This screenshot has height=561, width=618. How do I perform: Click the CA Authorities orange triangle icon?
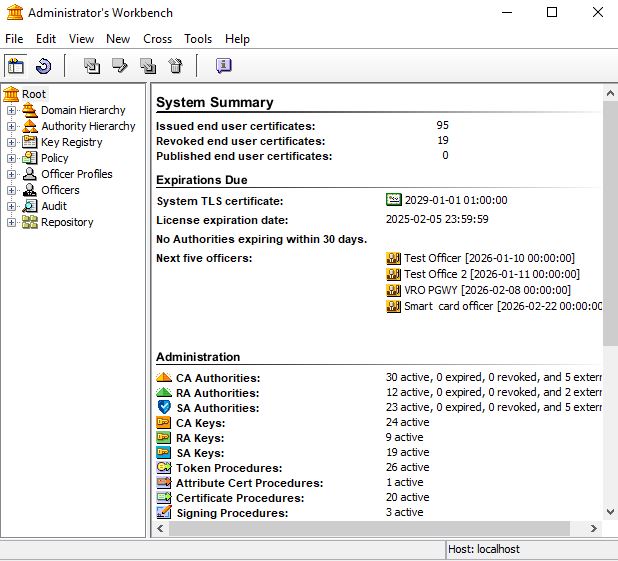[x=164, y=378]
